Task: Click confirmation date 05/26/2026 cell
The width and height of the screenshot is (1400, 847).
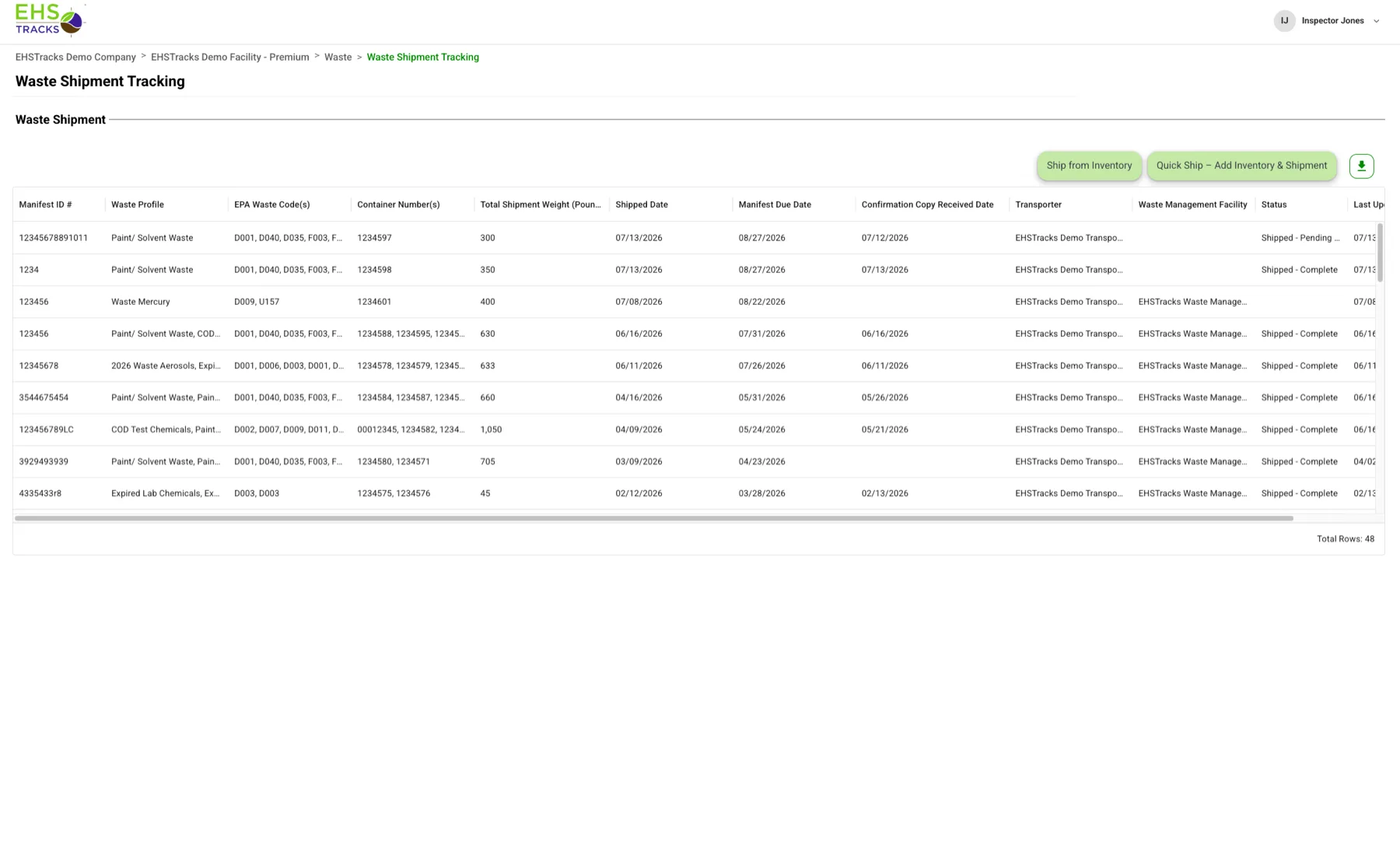Action: pyautogui.click(x=932, y=397)
